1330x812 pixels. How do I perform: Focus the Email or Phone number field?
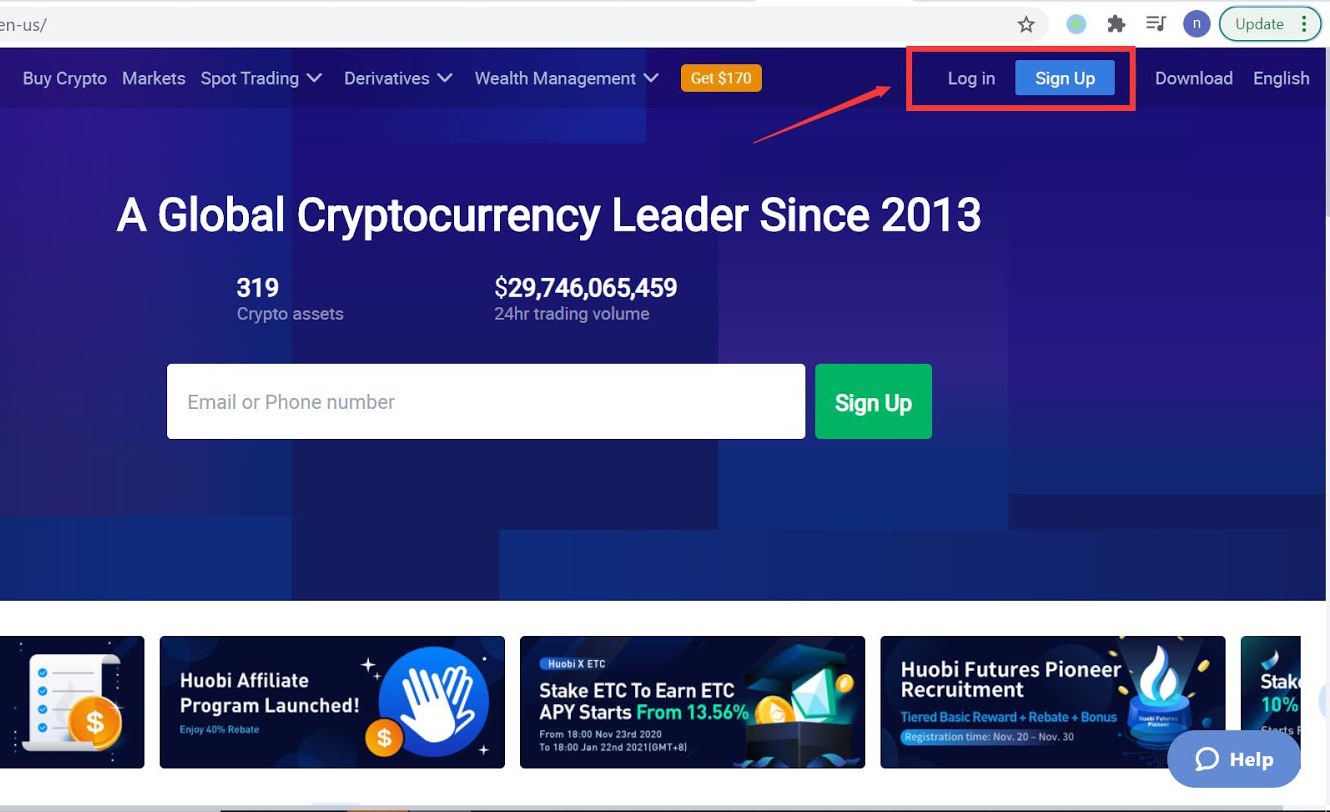pos(486,401)
